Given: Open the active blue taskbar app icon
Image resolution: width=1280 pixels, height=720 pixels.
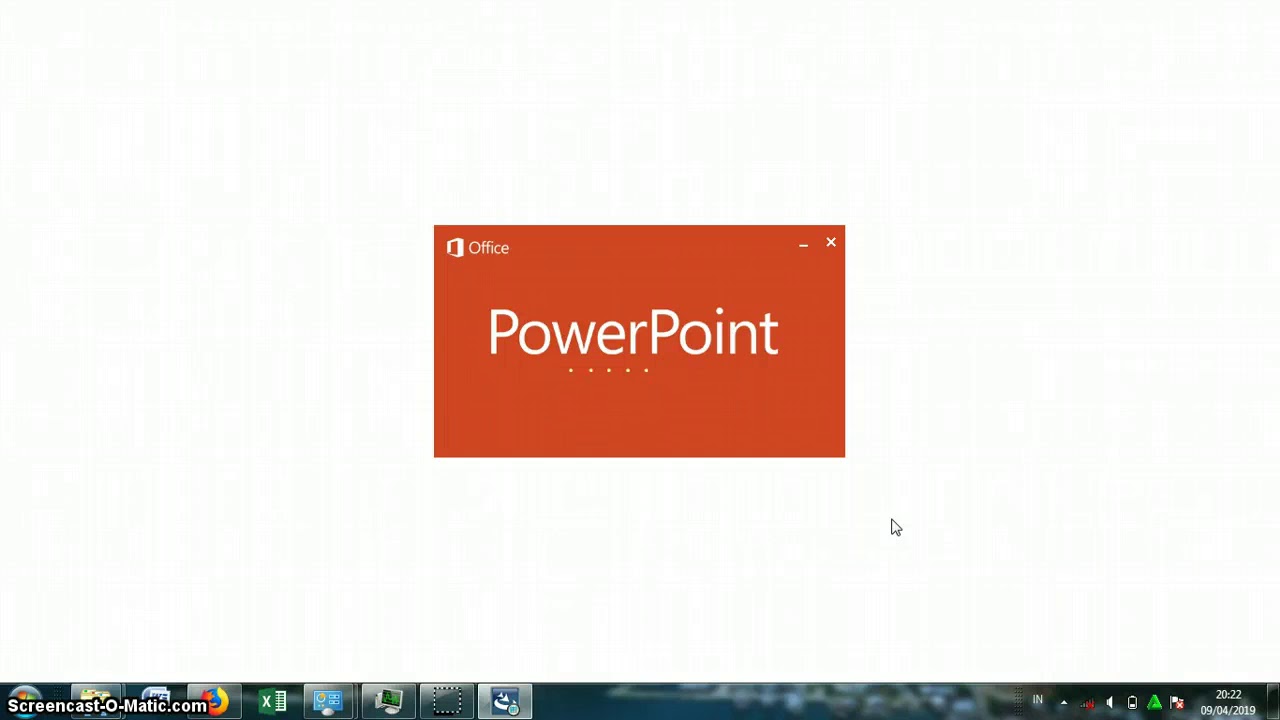Looking at the screenshot, I should 506,701.
